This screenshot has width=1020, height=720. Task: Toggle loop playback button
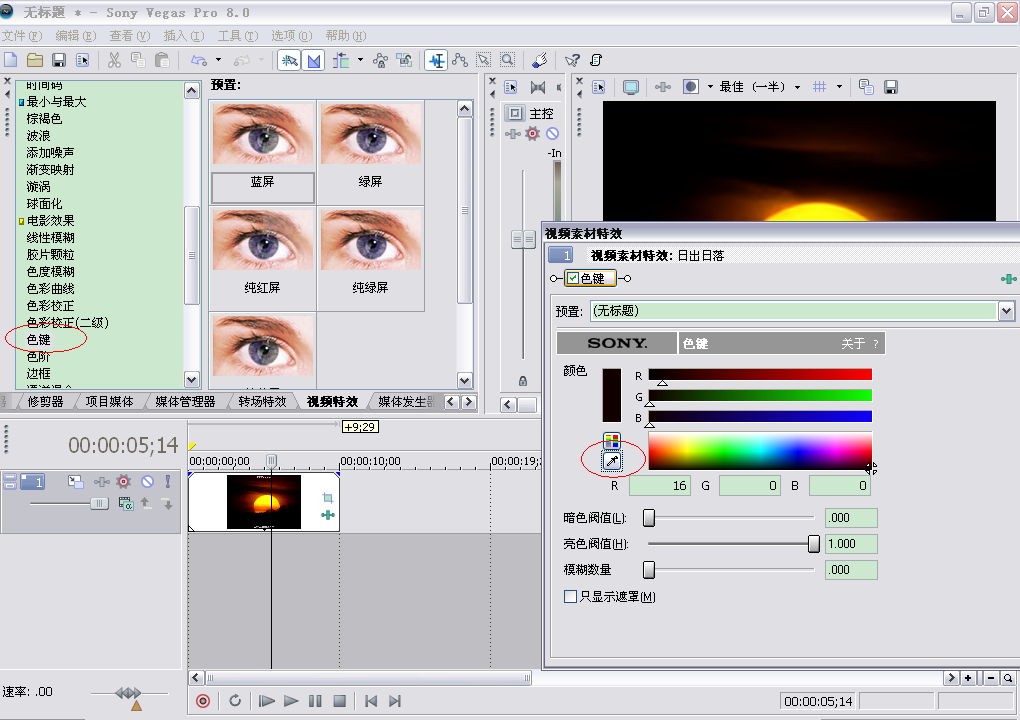click(x=235, y=700)
